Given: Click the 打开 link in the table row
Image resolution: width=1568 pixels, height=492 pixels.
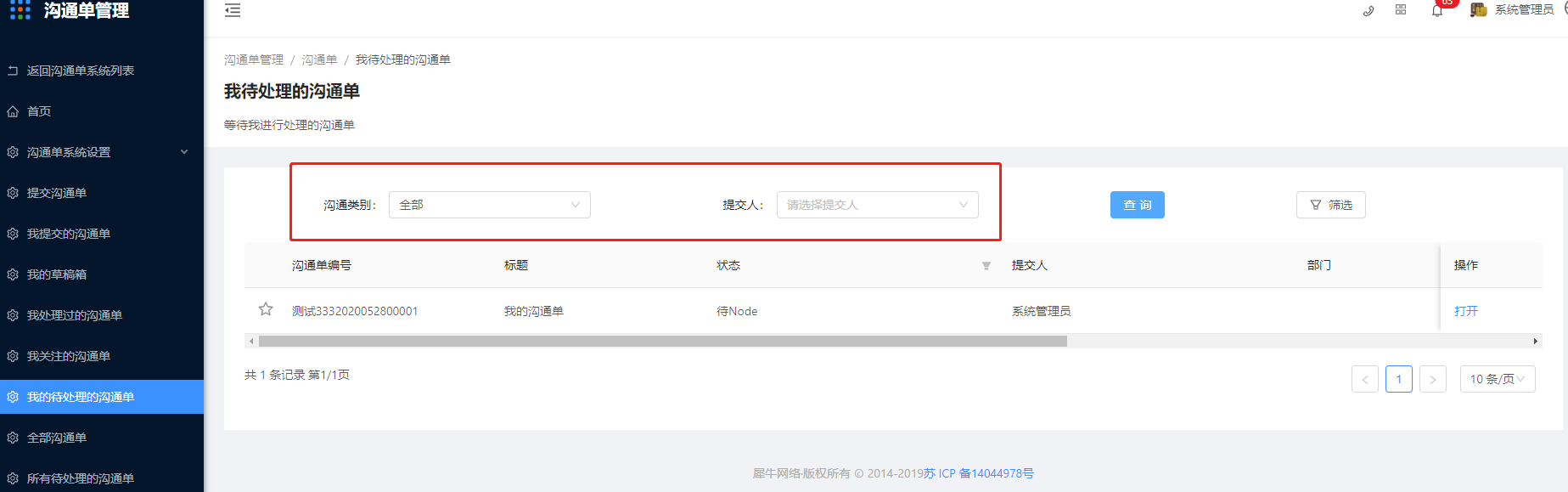Looking at the screenshot, I should [1466, 311].
